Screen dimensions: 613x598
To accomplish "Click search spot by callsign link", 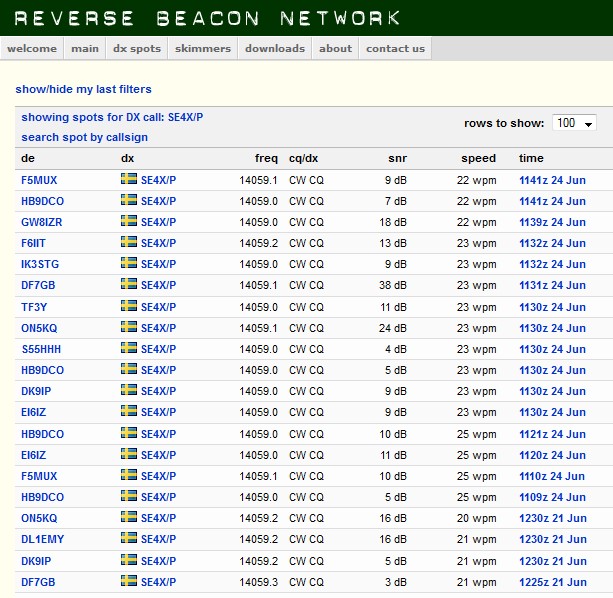I will click(x=77, y=137).
